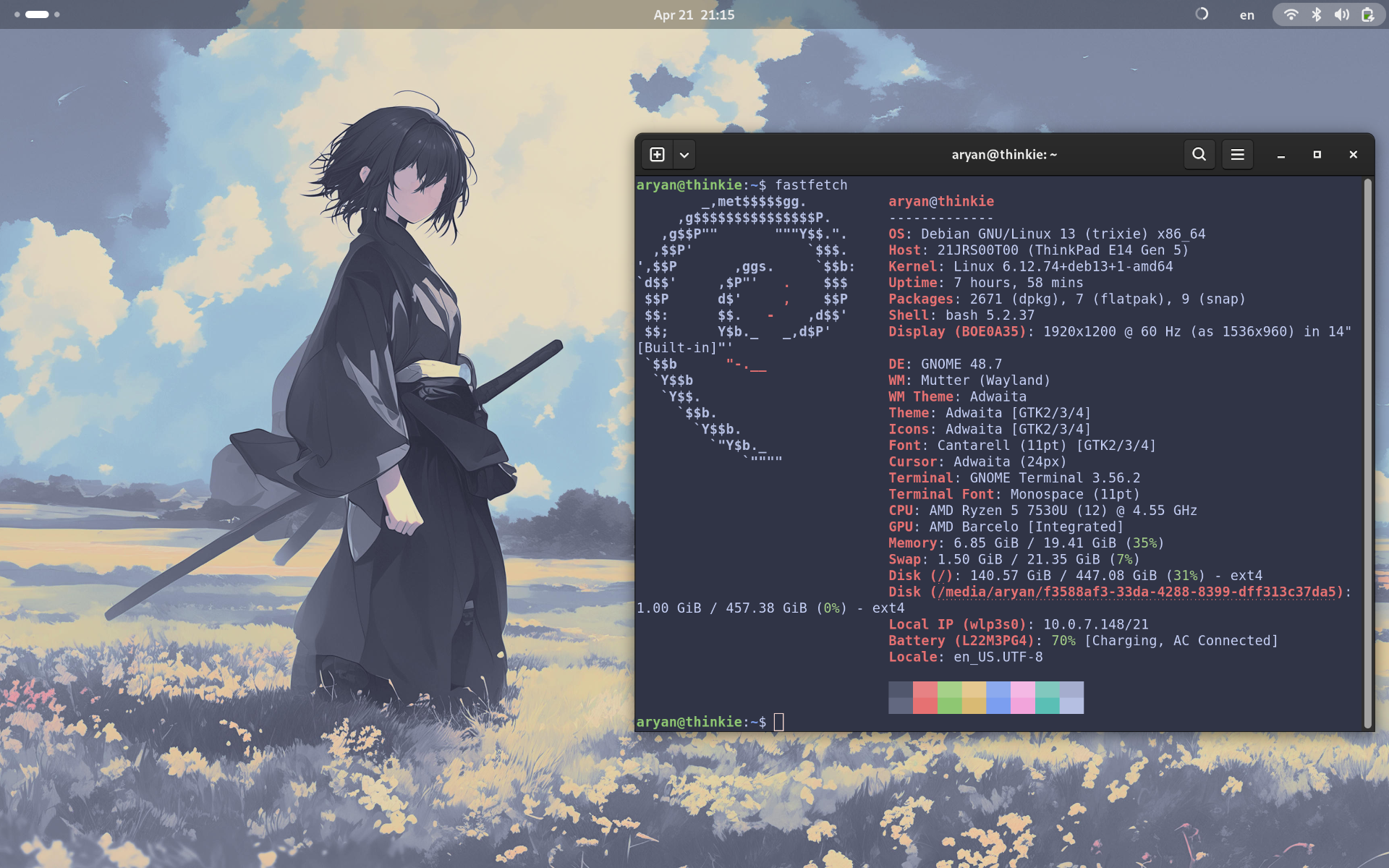The width and height of the screenshot is (1389, 868).
Task: Open the terminal hamburger menu
Action: 1238,155
